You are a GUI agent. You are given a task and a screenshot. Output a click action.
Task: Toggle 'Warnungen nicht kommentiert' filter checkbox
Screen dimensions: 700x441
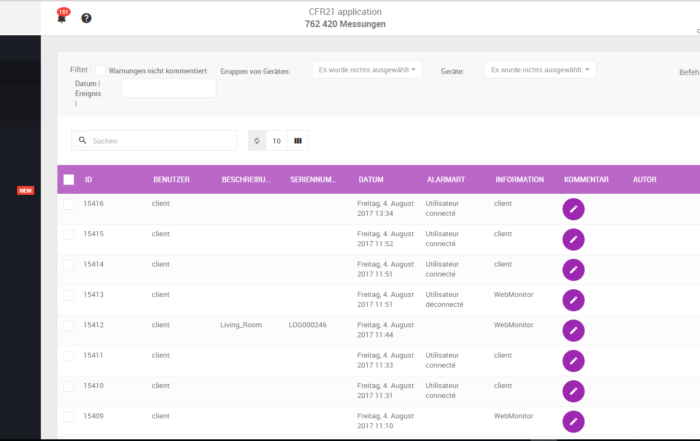click(x=100, y=71)
